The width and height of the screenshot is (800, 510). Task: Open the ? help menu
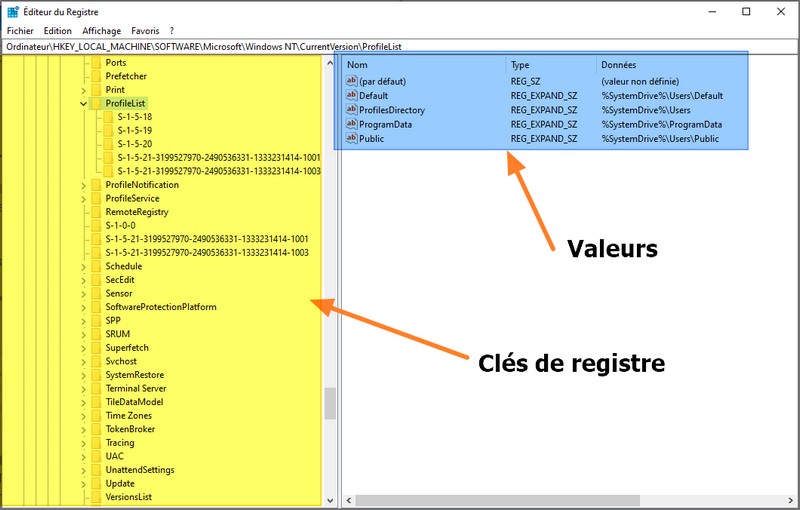(x=172, y=31)
